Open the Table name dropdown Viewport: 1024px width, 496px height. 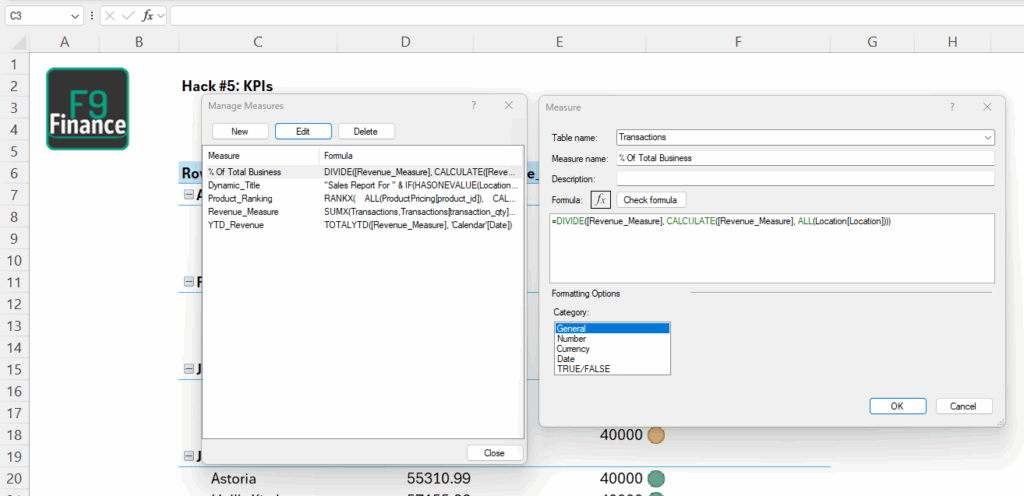point(987,137)
